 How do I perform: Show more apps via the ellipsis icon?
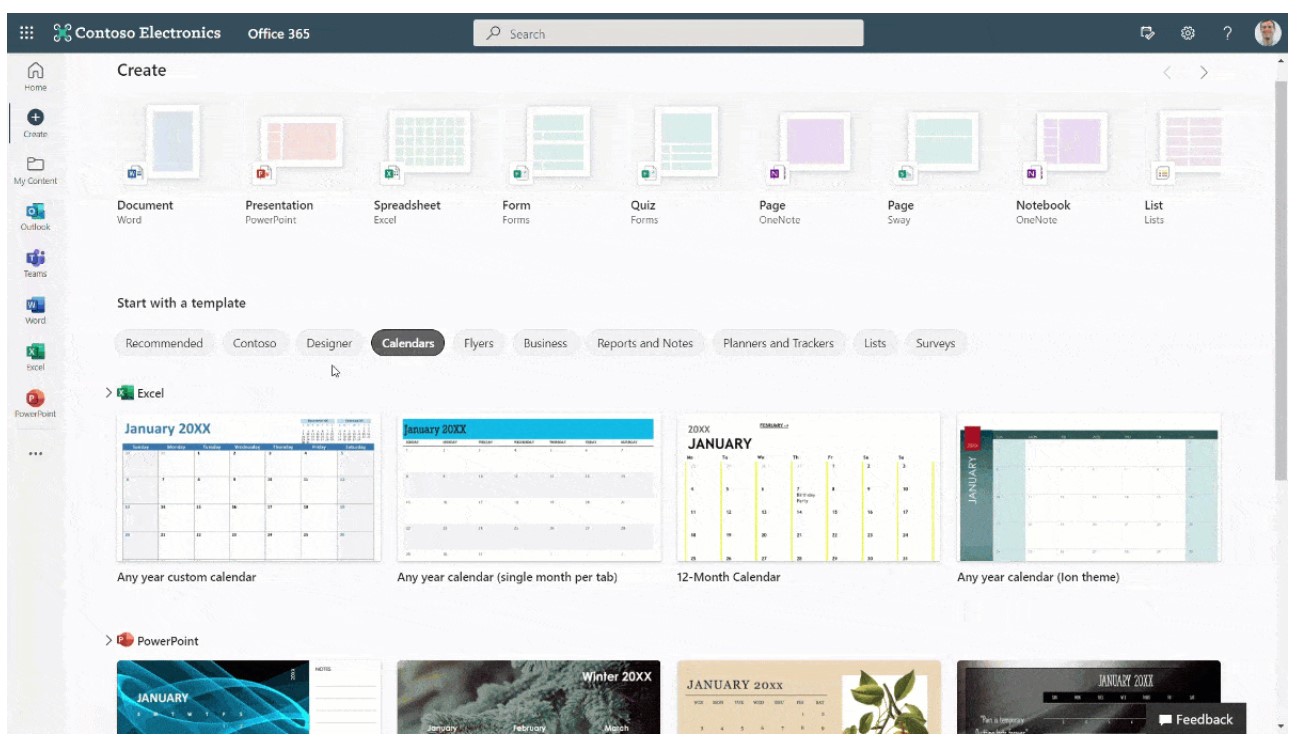(36, 453)
